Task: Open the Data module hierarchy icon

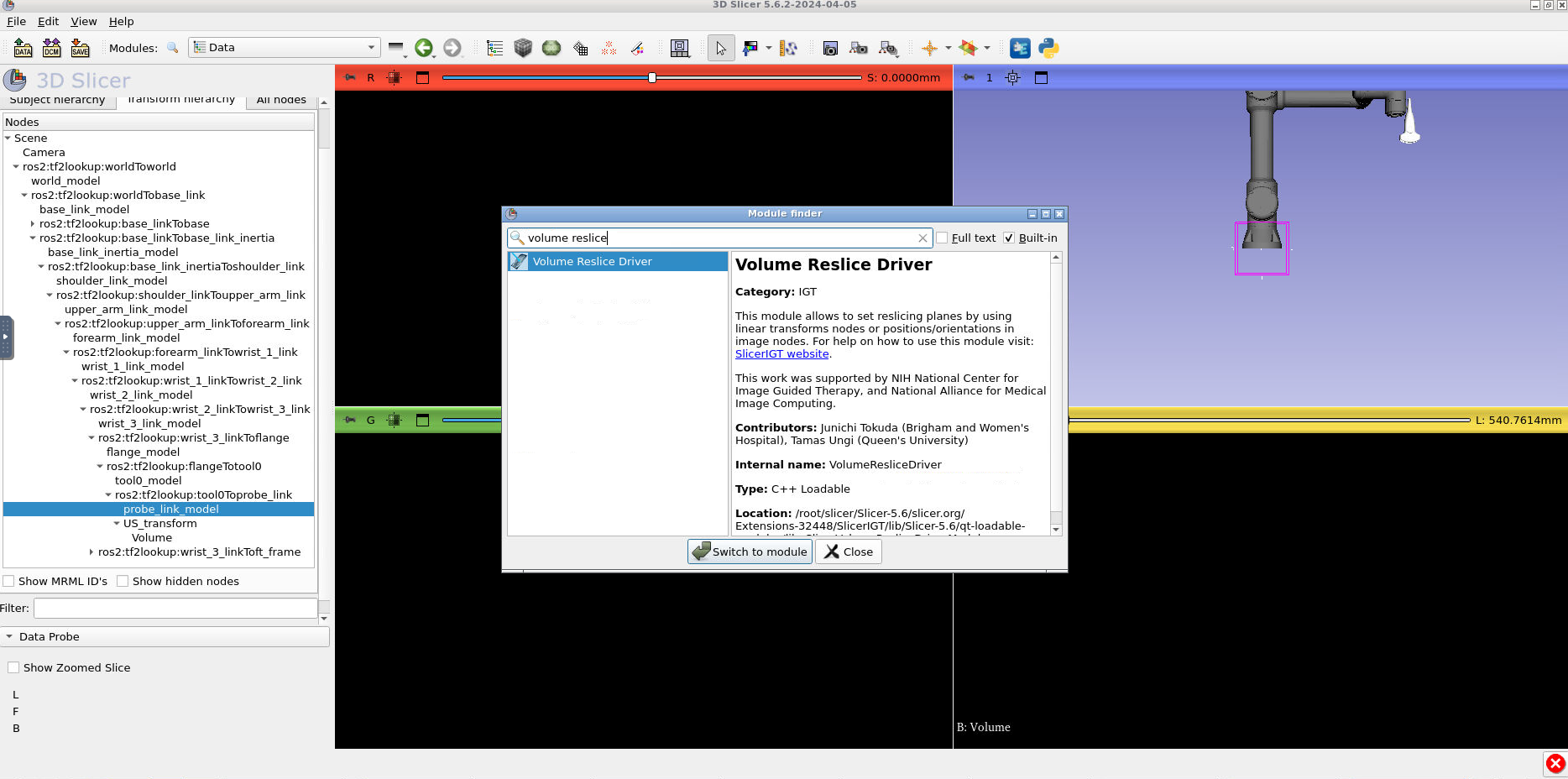Action: point(495,48)
